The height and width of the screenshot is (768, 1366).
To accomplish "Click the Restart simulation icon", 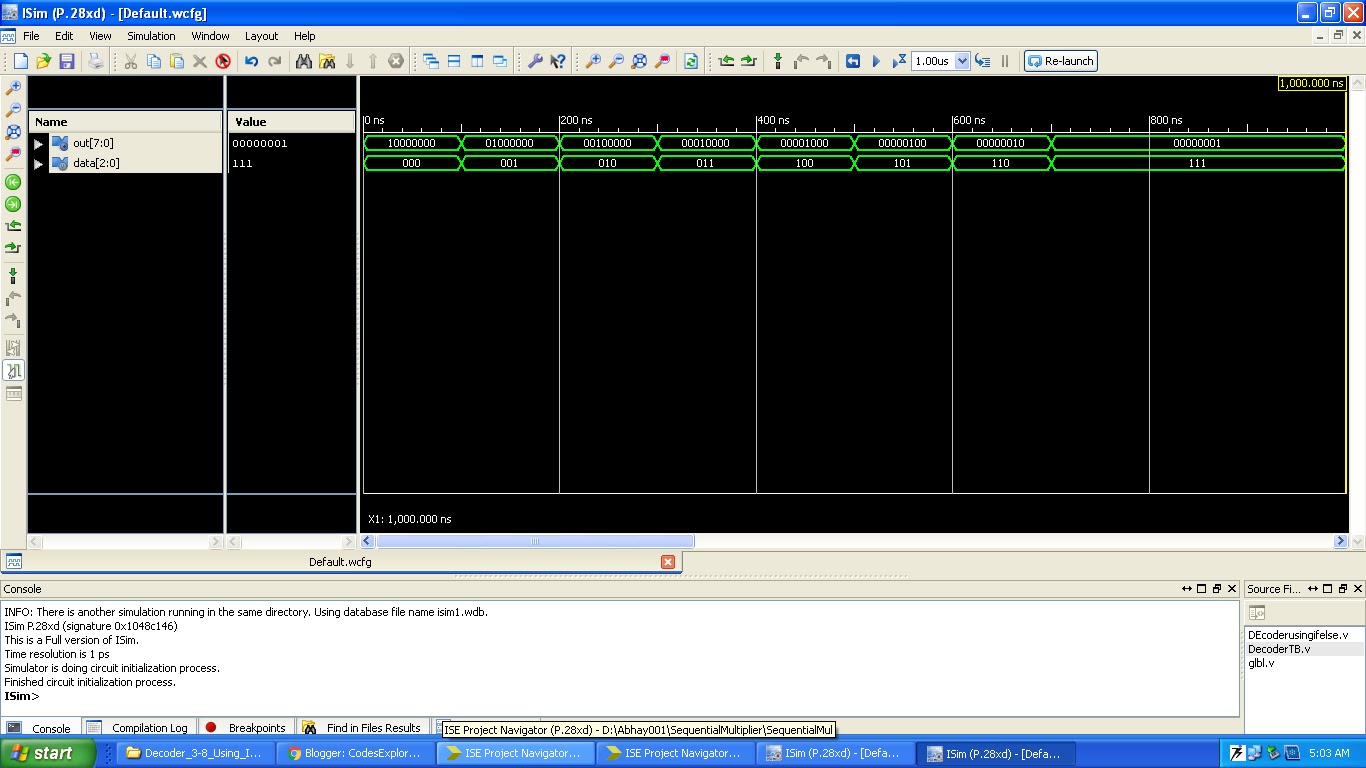I will point(854,61).
